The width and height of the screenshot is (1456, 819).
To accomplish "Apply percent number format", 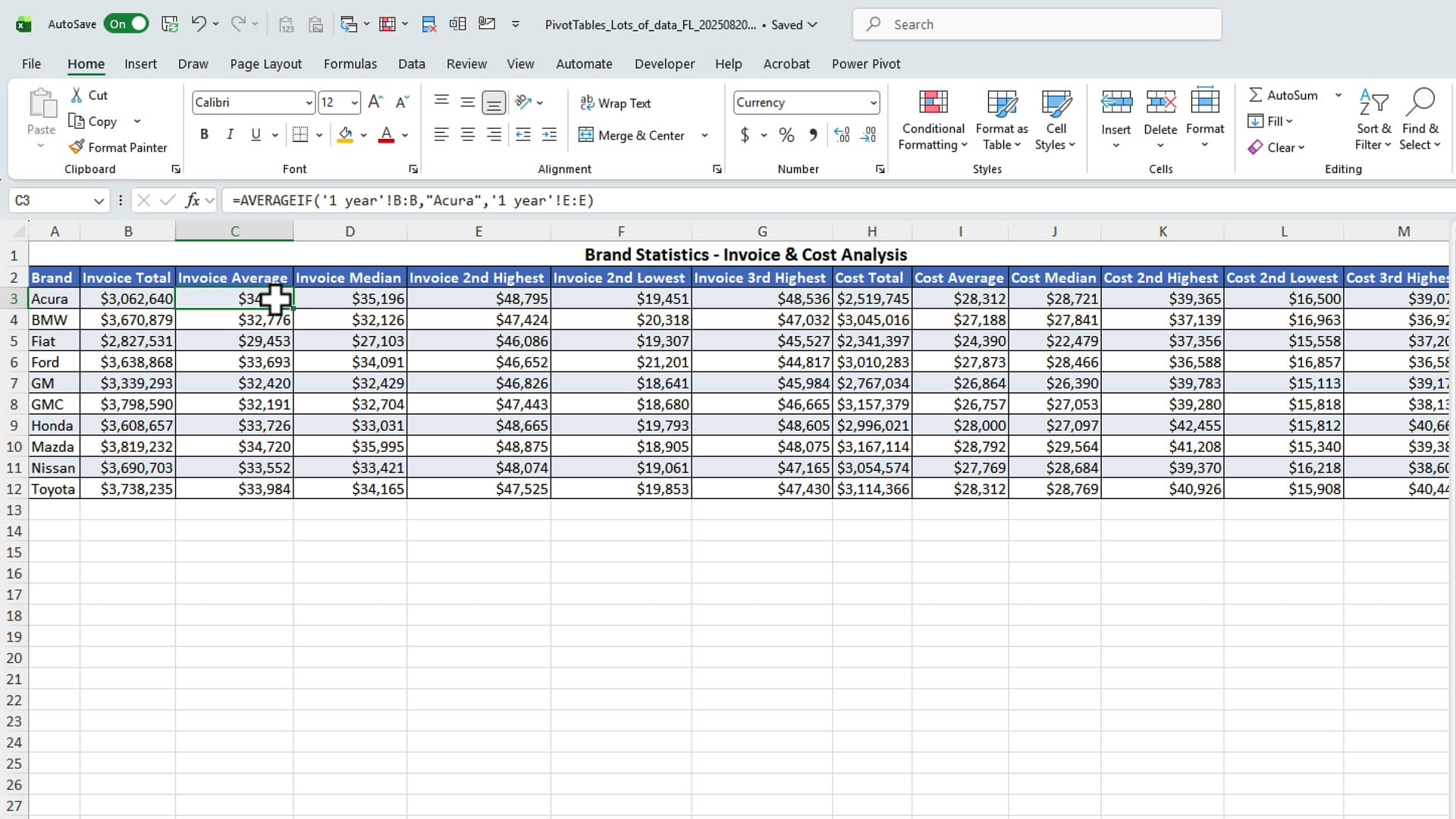I will click(786, 134).
